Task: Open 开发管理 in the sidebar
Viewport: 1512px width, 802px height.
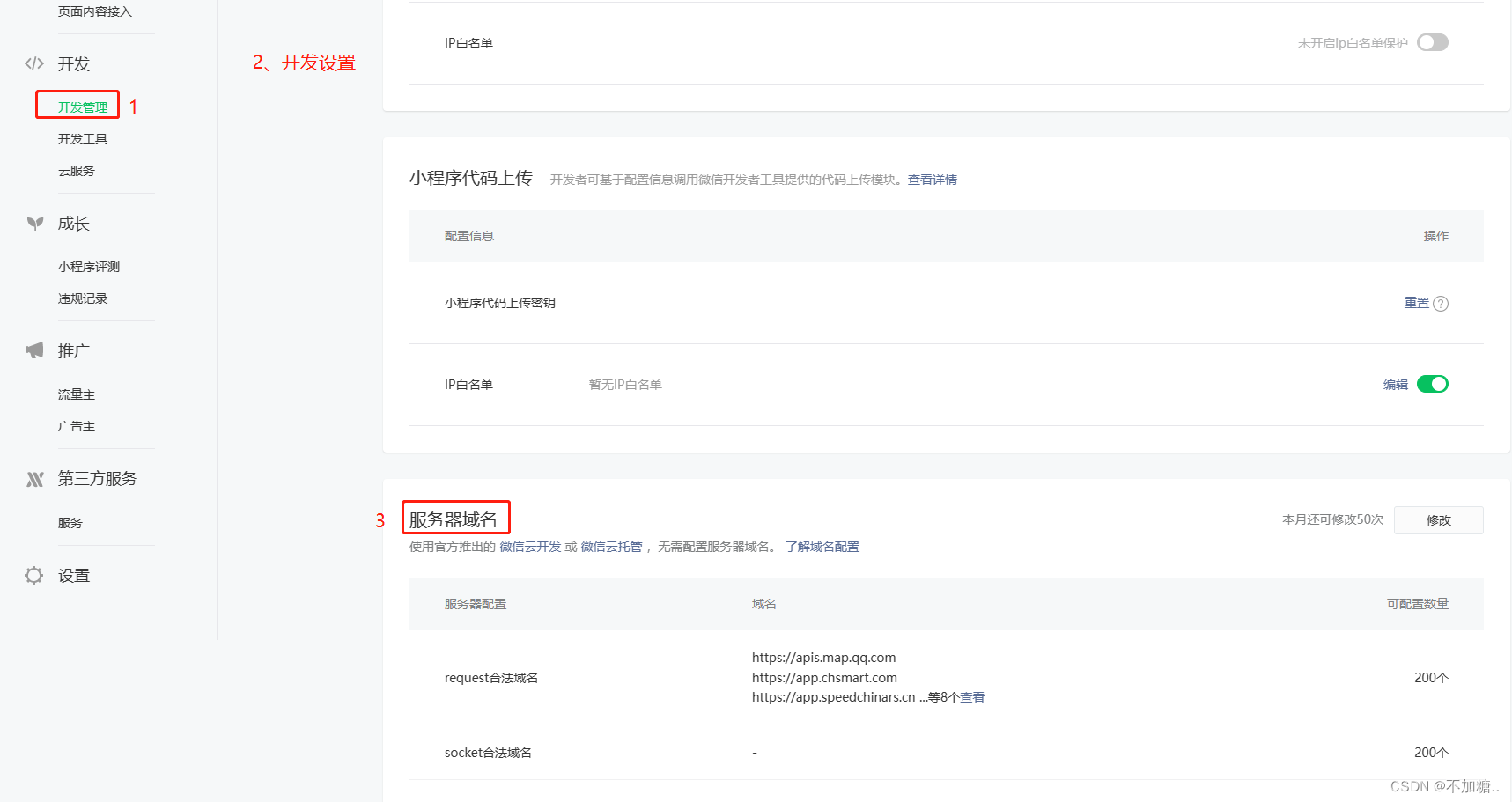Action: 83,107
